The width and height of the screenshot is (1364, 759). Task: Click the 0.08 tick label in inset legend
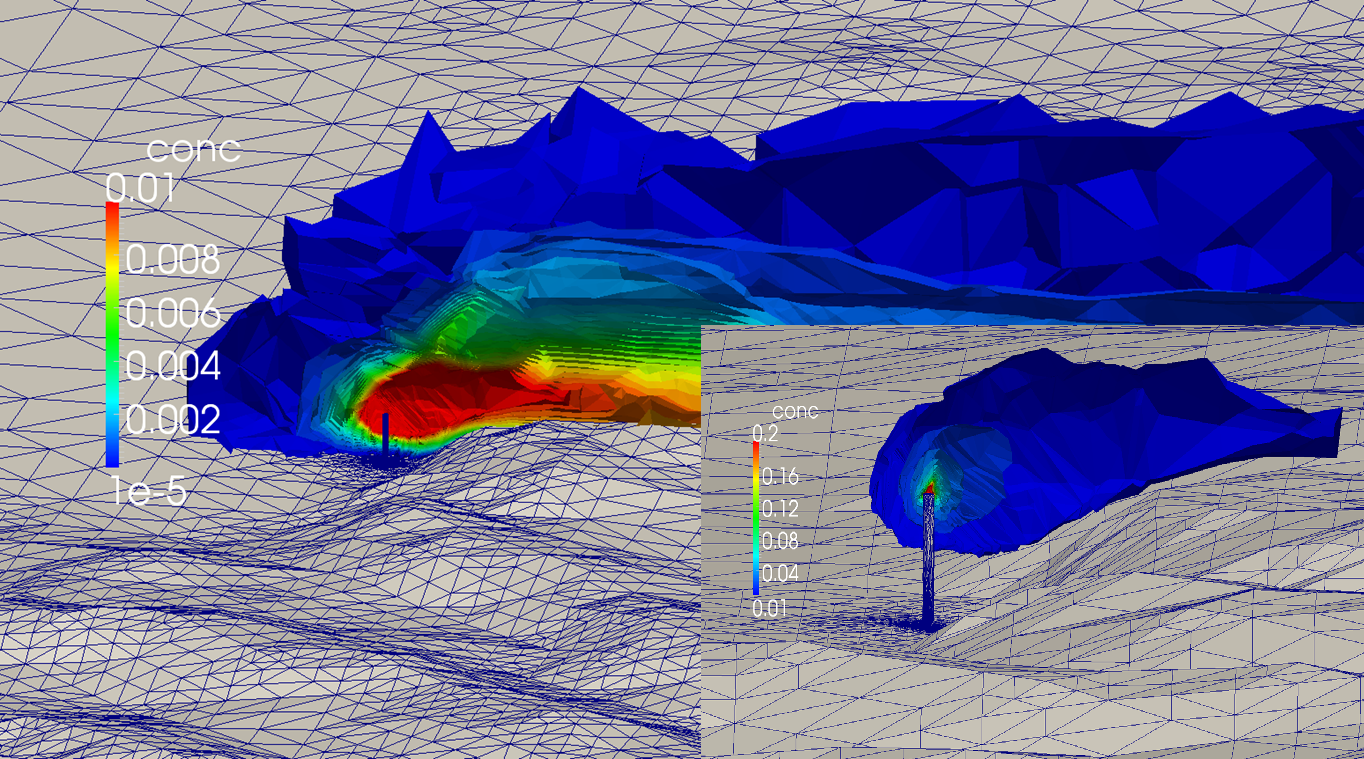[780, 543]
